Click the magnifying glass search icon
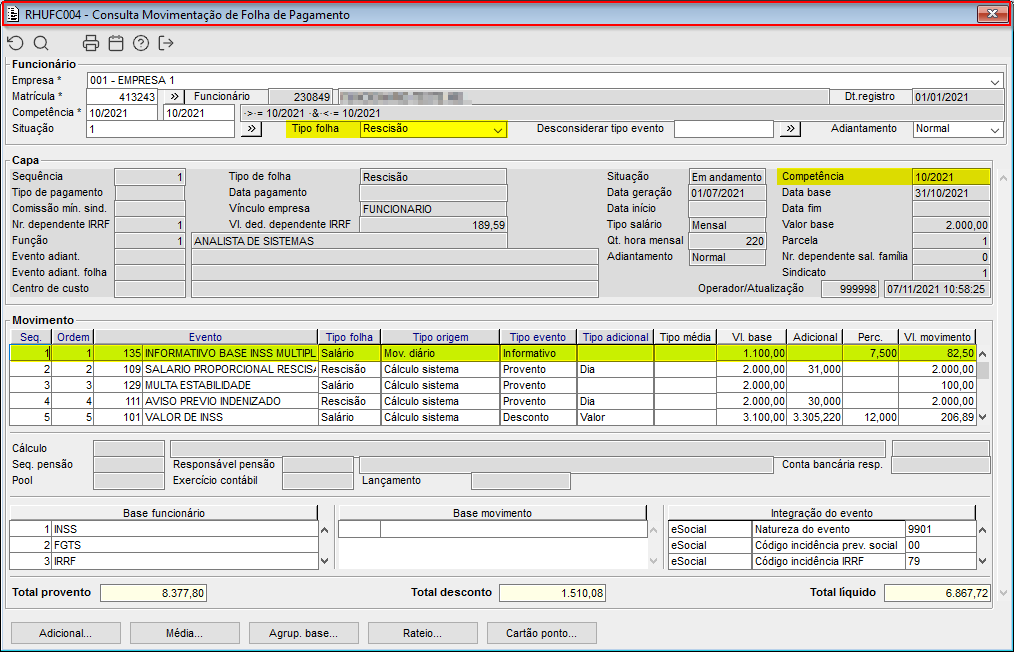The image size is (1014, 652). point(41,43)
